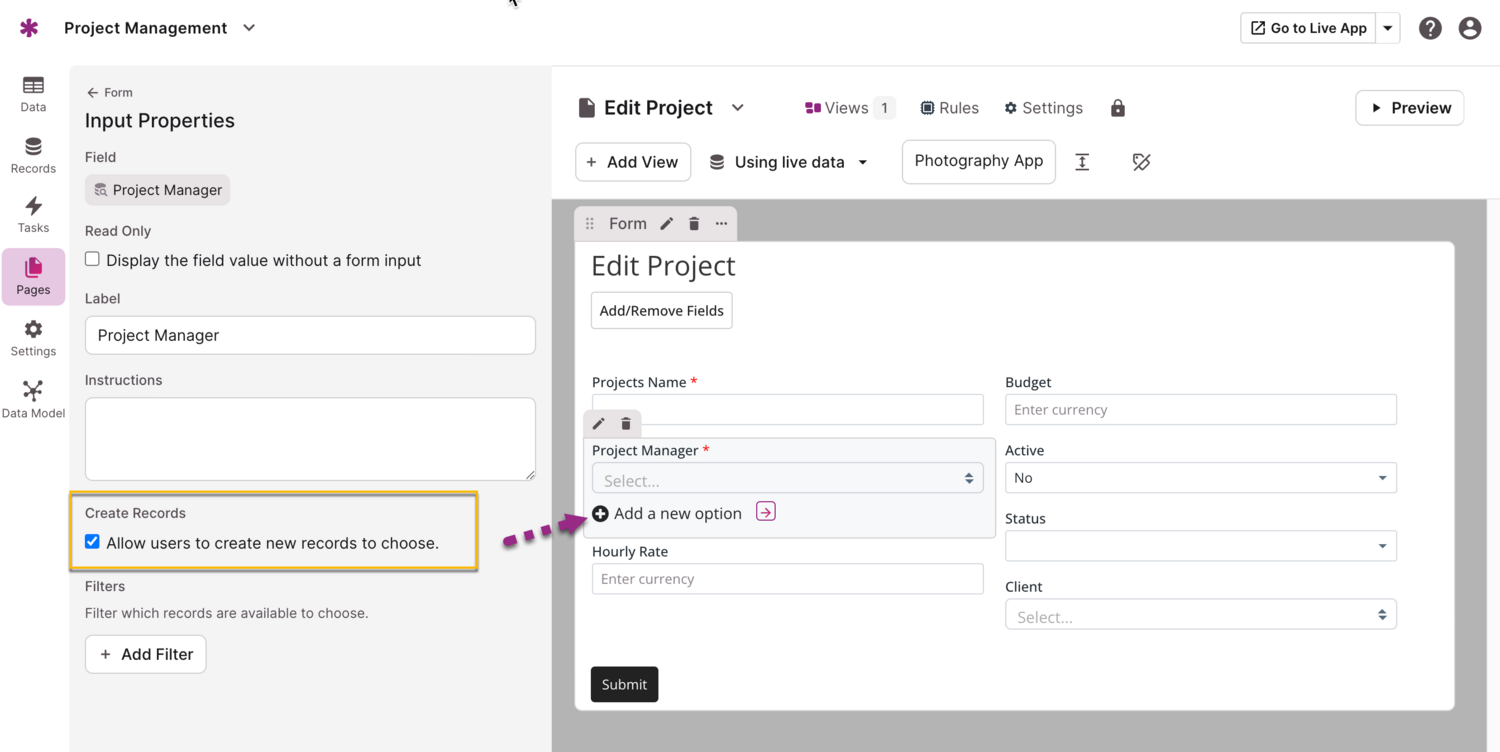This screenshot has height=752, width=1500.
Task: Open the Active dropdown showing No
Action: (x=1200, y=478)
